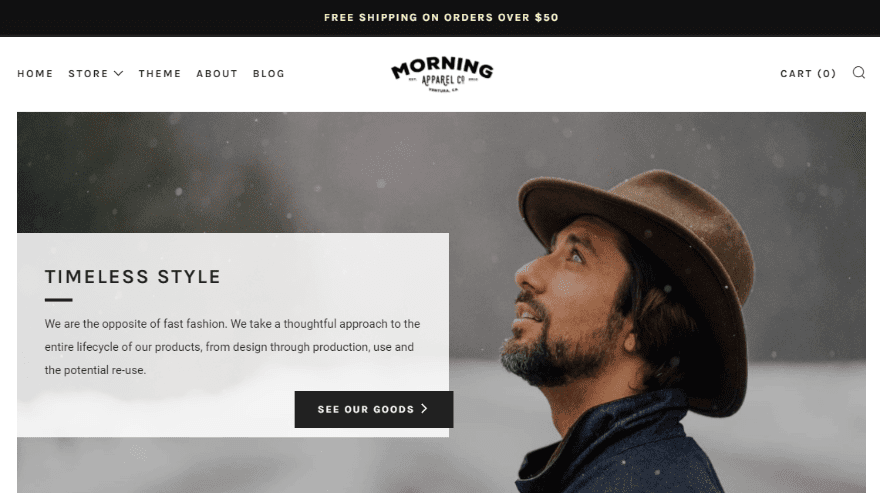Open the Store navigation menu
This screenshot has height=493, width=880.
(95, 74)
